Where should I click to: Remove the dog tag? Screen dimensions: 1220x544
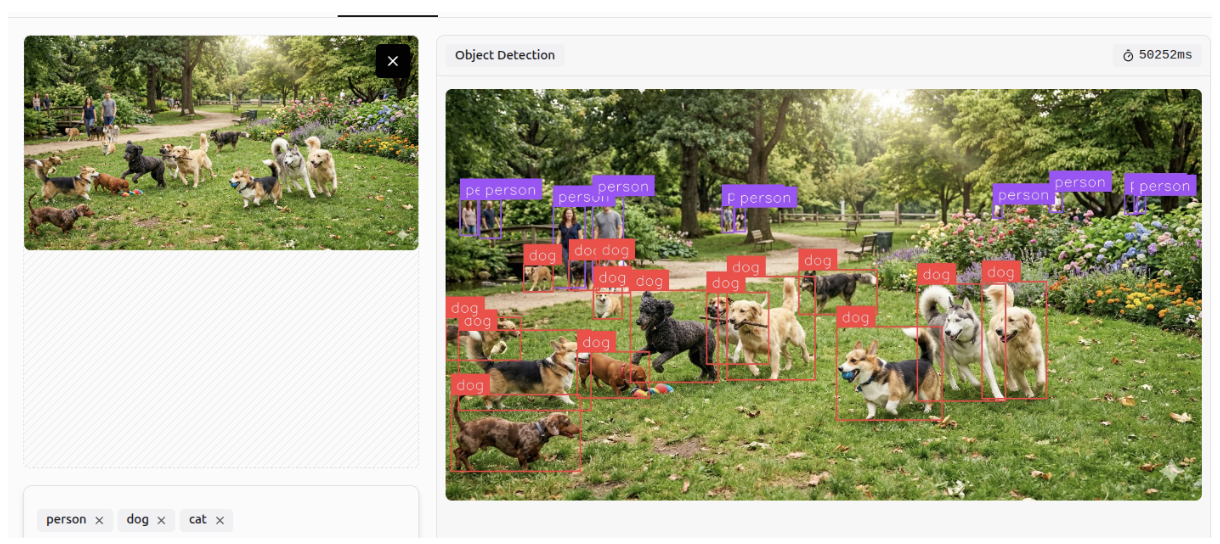coord(161,520)
